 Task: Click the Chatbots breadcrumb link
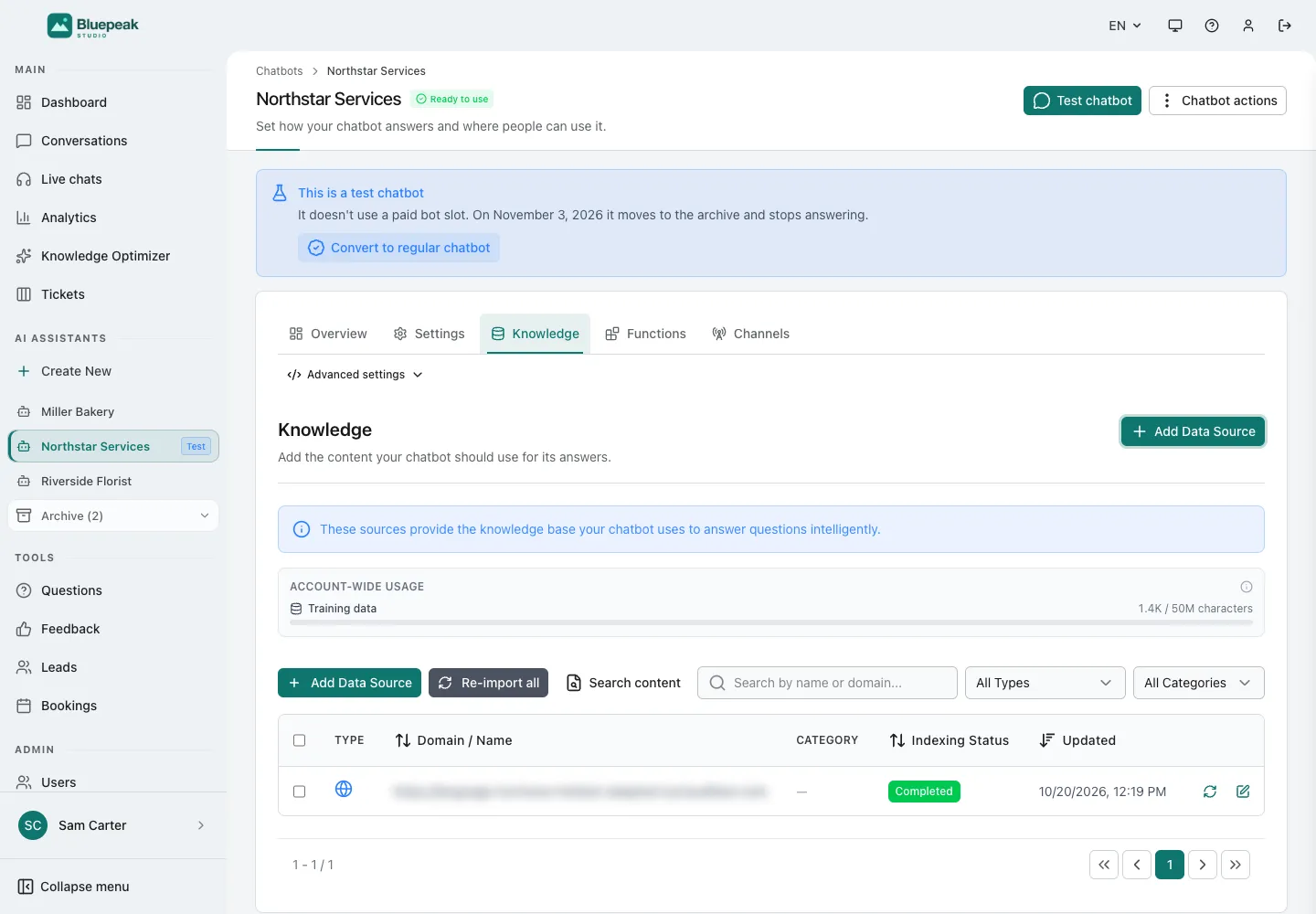click(x=279, y=71)
